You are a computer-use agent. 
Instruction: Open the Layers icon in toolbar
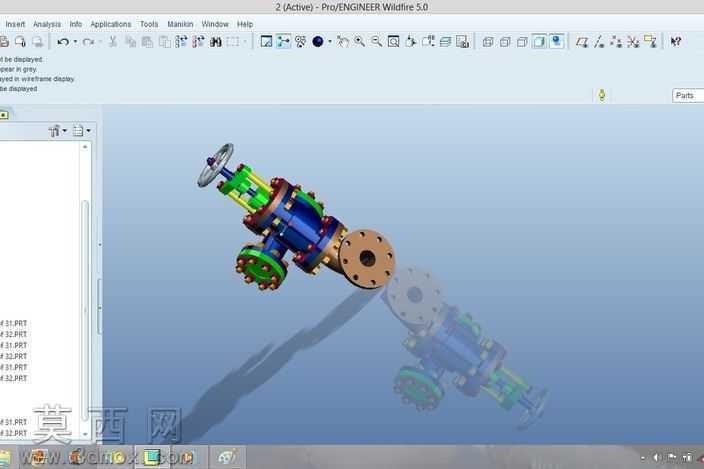(445, 42)
